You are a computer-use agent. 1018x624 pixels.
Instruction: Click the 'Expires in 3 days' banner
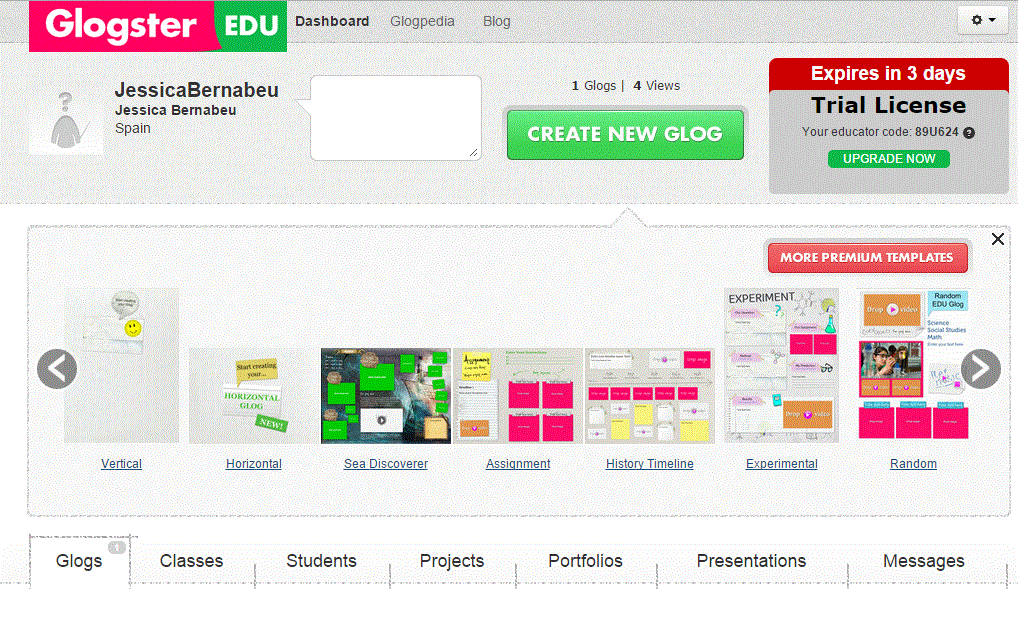click(x=888, y=74)
